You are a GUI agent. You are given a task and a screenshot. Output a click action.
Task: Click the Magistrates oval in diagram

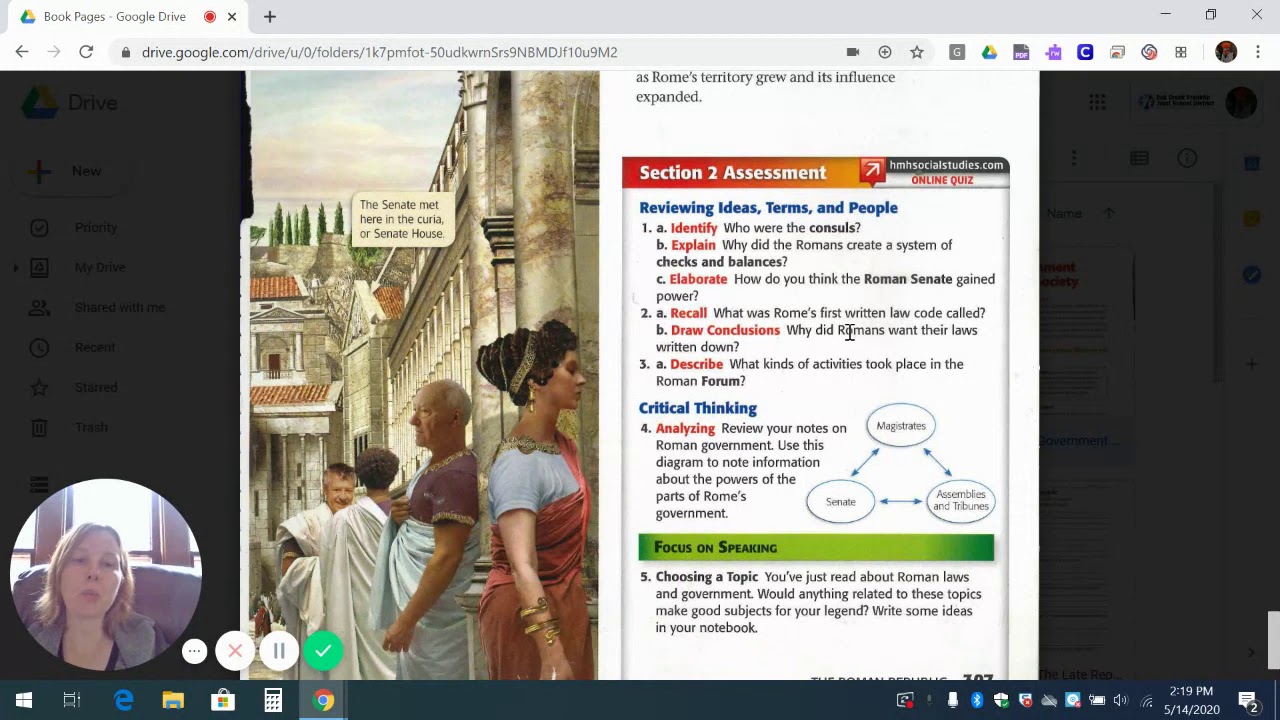901,426
